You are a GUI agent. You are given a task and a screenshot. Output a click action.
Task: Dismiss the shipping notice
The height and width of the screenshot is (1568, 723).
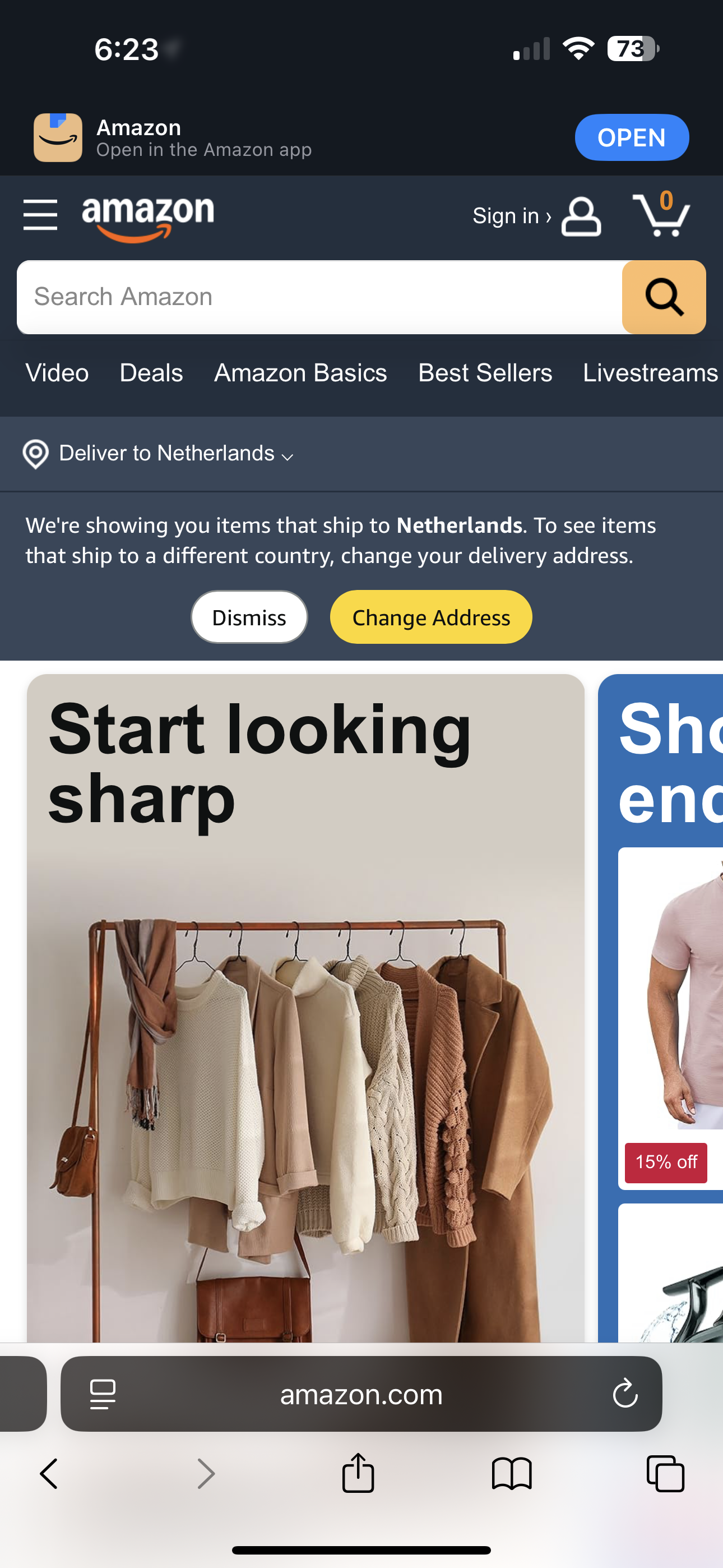(x=249, y=617)
